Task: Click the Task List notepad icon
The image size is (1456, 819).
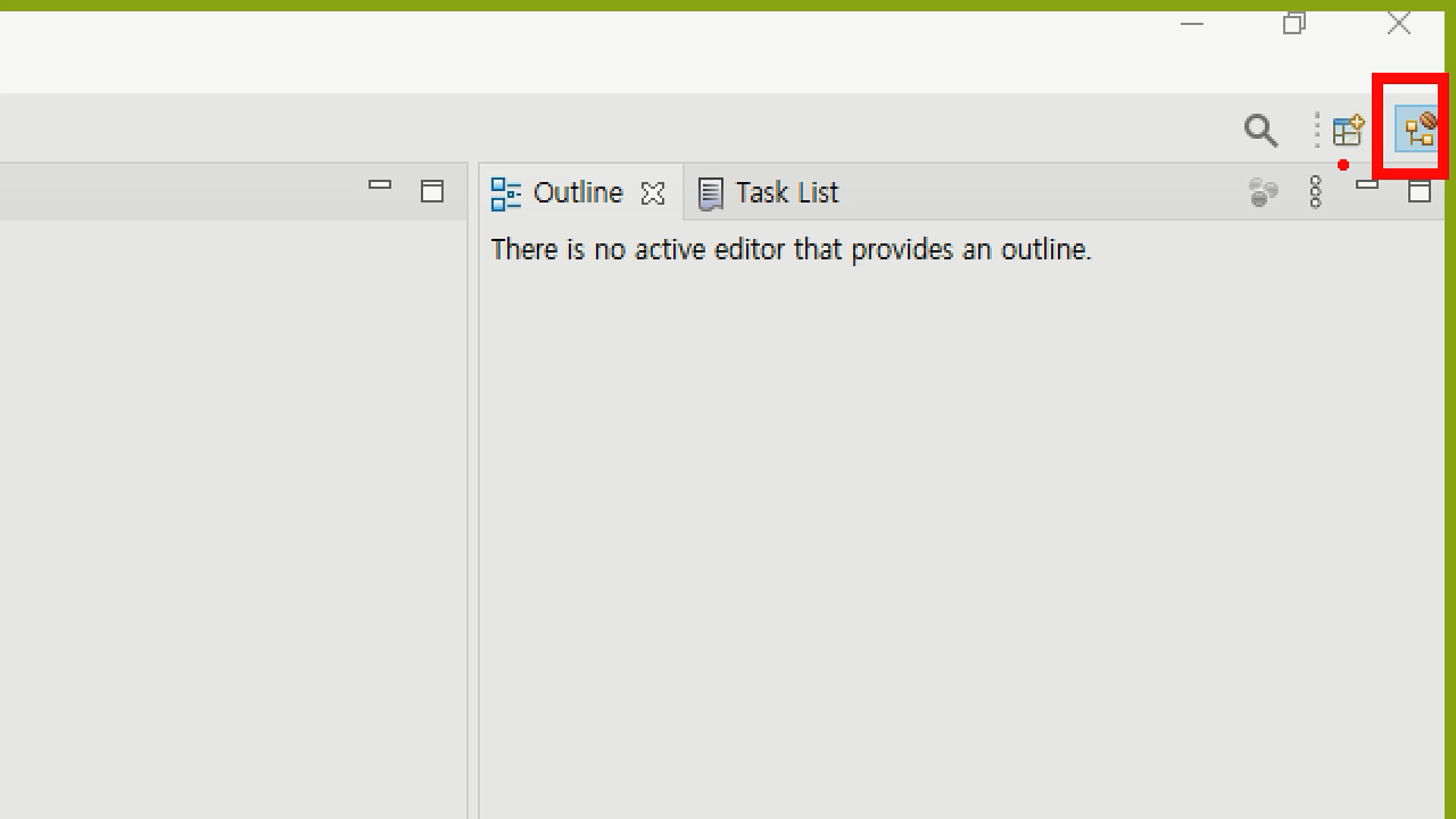Action: point(710,193)
